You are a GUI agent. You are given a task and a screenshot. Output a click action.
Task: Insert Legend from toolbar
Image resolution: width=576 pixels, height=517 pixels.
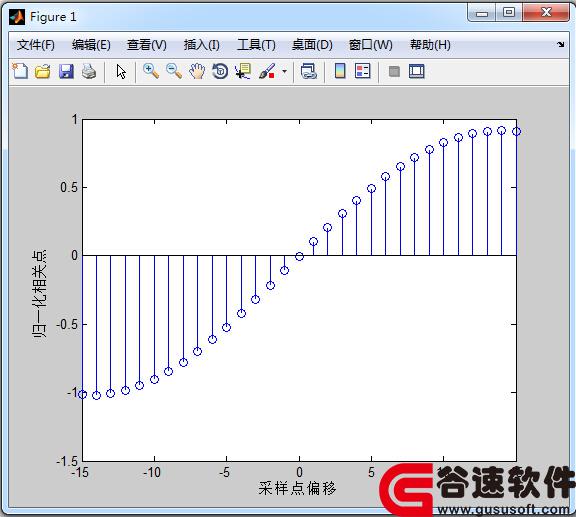(363, 71)
